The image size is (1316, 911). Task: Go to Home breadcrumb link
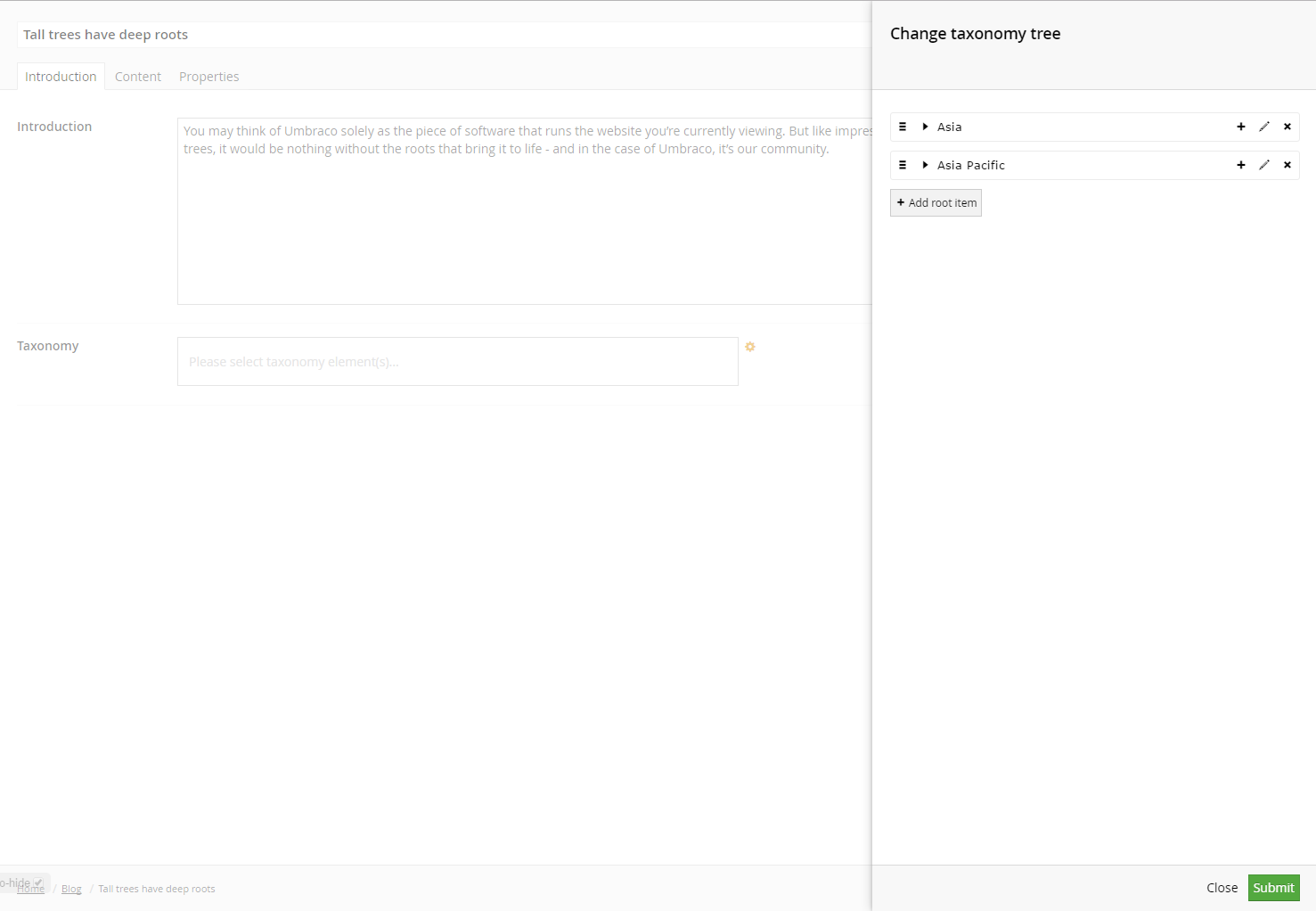(x=30, y=889)
